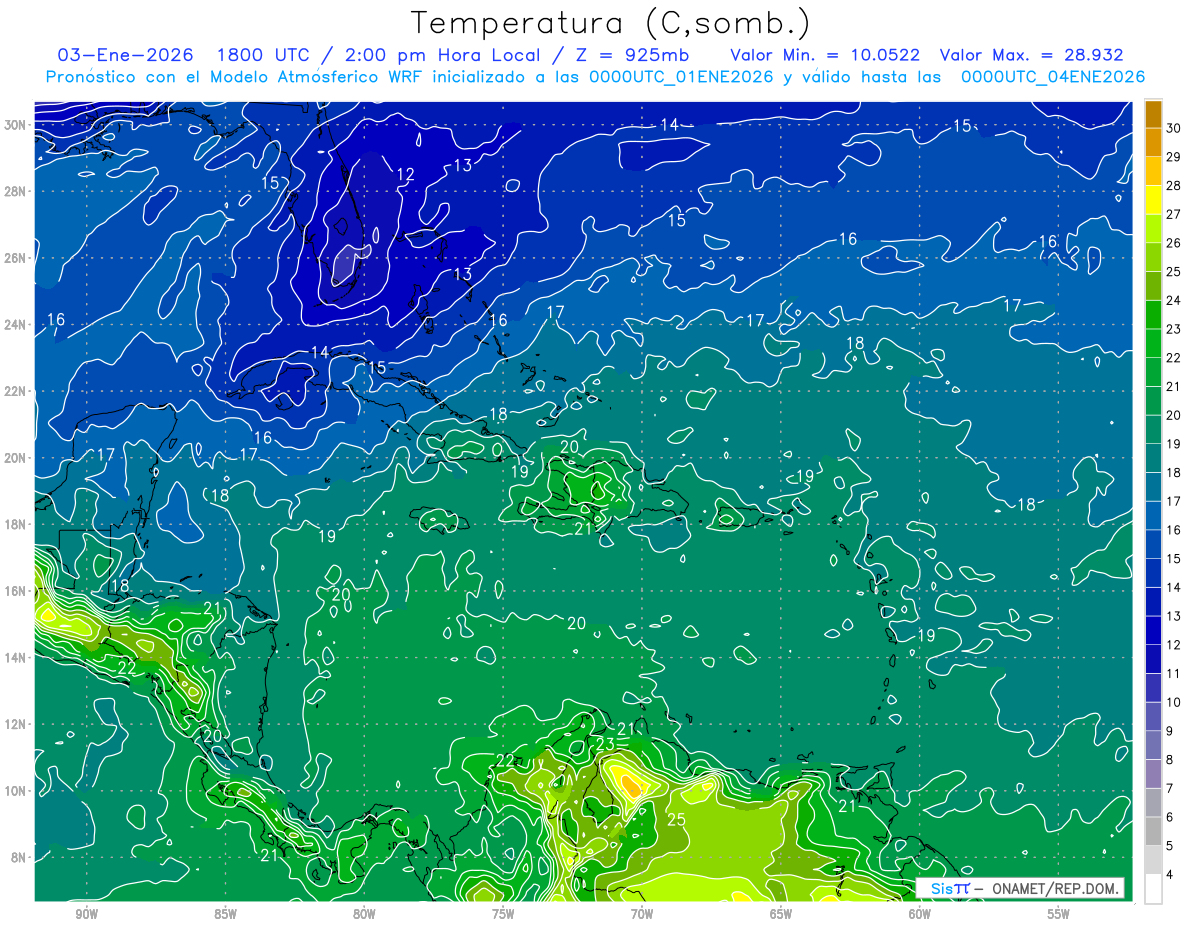The width and height of the screenshot is (1200, 927).
Task: Click the "26N" latitude axis label
Action: coord(15,258)
